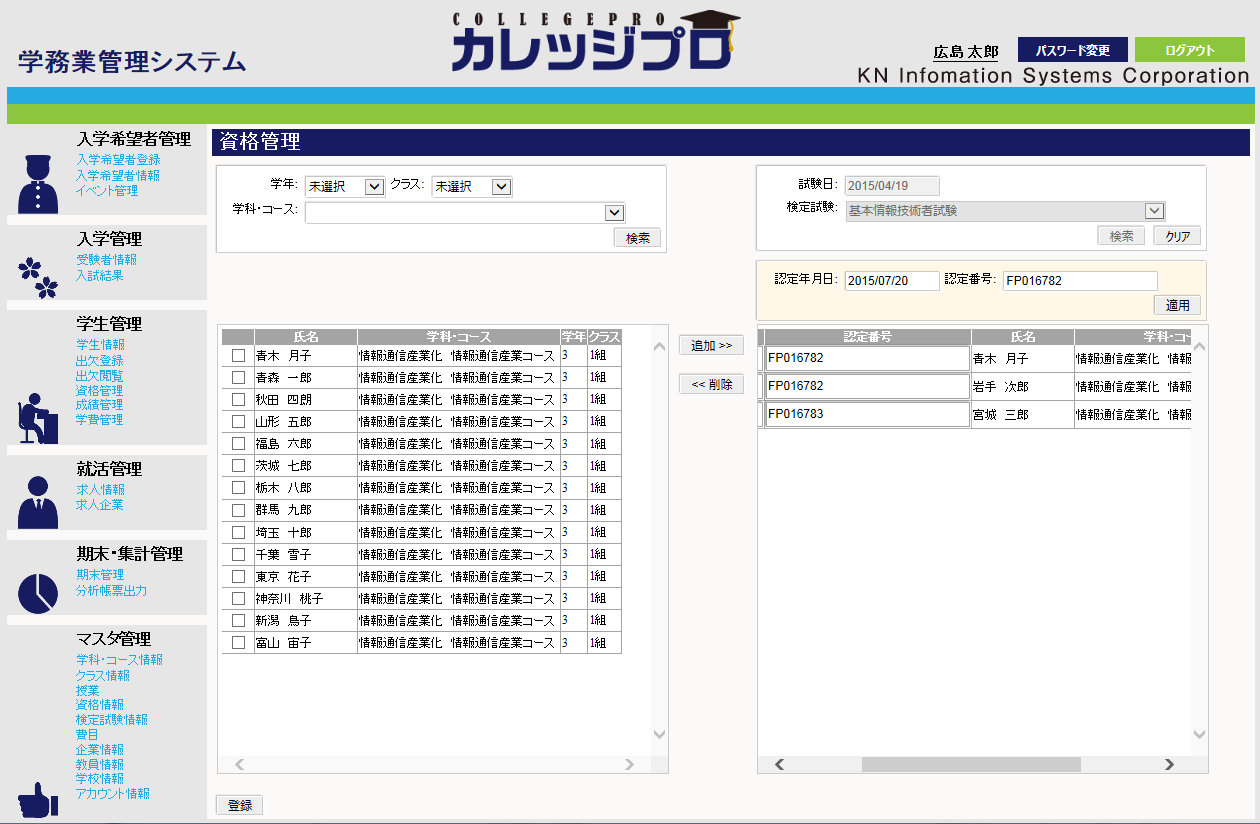Tick the checkbox for 青木 月子
This screenshot has width=1260, height=824.
(x=238, y=355)
